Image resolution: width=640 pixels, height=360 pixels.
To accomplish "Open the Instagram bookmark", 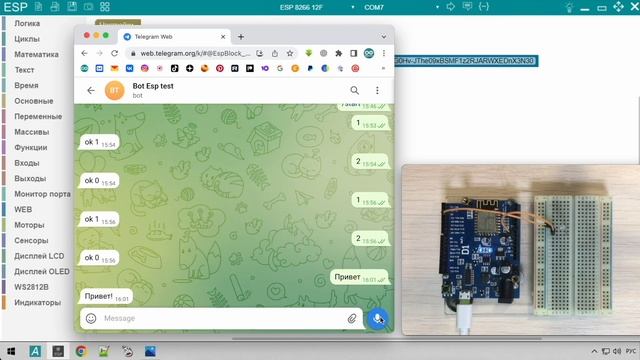I will 144,69.
